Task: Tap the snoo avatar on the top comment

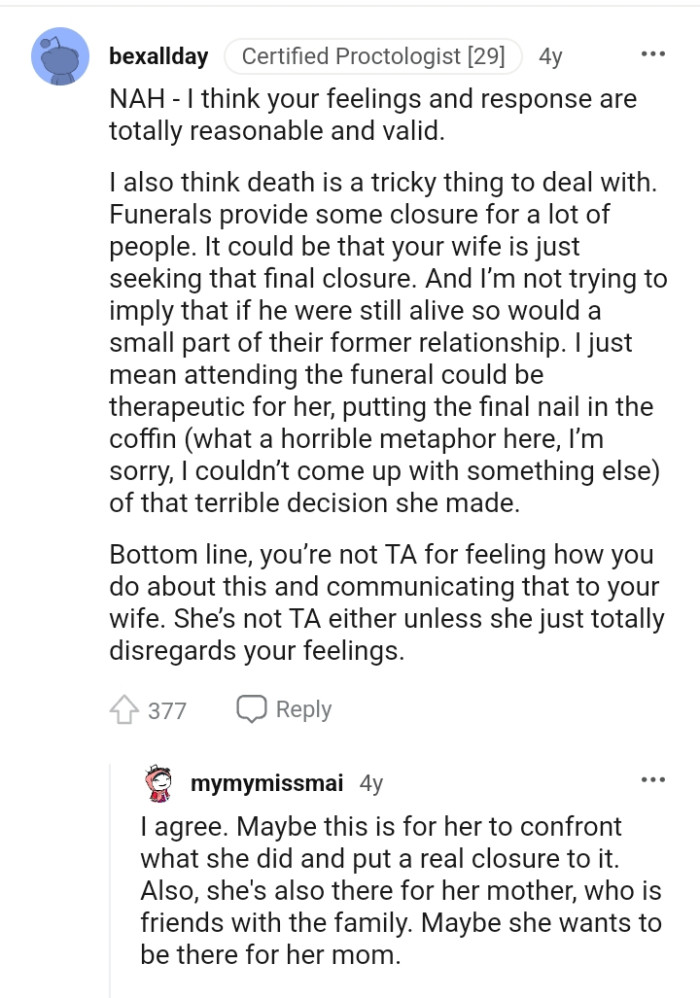Action: [57, 57]
